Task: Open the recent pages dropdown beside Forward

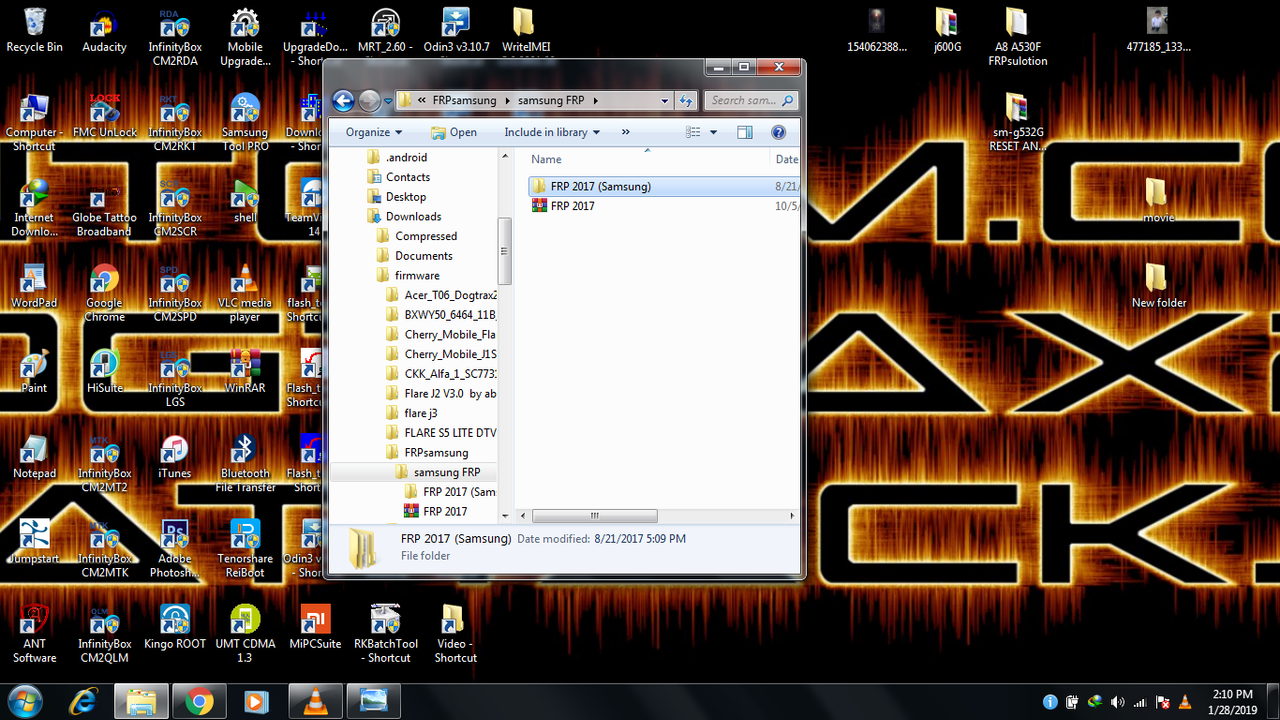Action: coord(388,101)
